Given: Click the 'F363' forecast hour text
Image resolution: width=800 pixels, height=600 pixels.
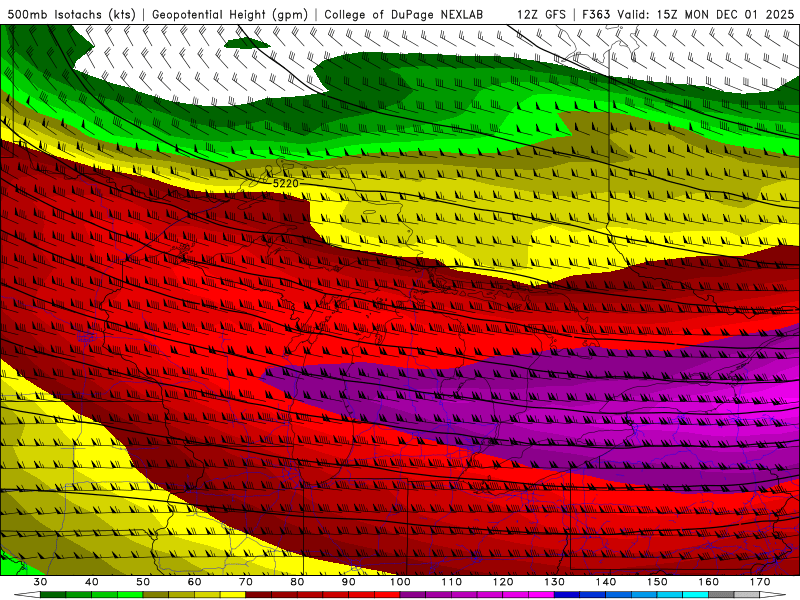Looking at the screenshot, I should [x=596, y=14].
